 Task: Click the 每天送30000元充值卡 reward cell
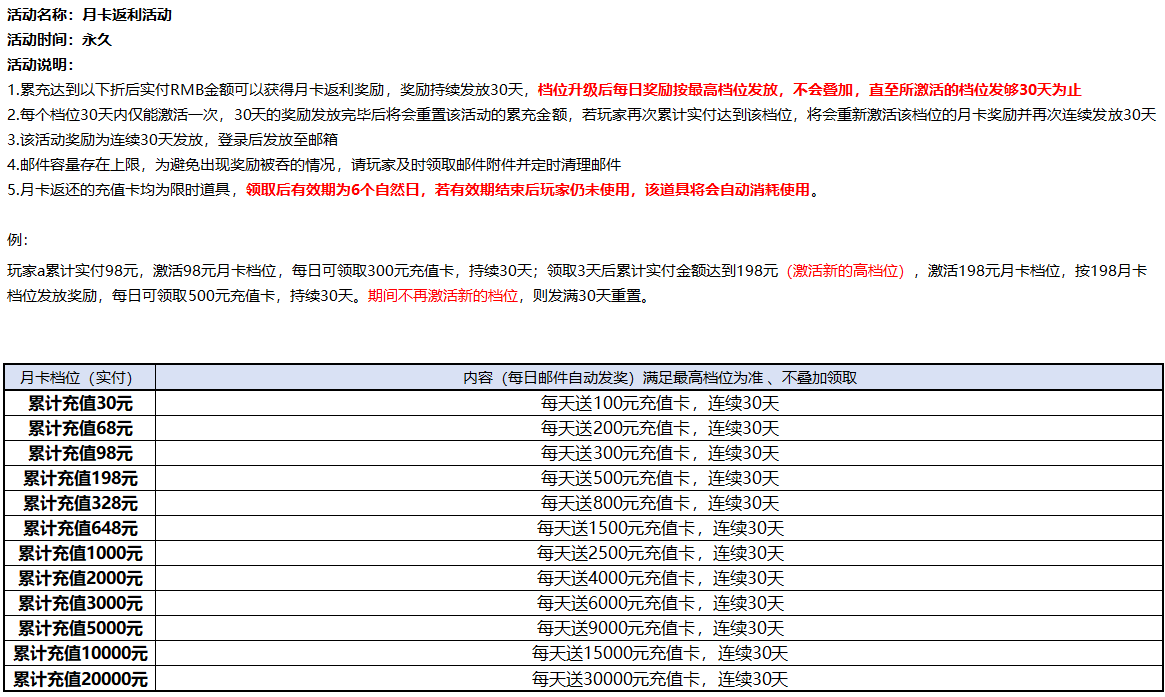coord(659,679)
